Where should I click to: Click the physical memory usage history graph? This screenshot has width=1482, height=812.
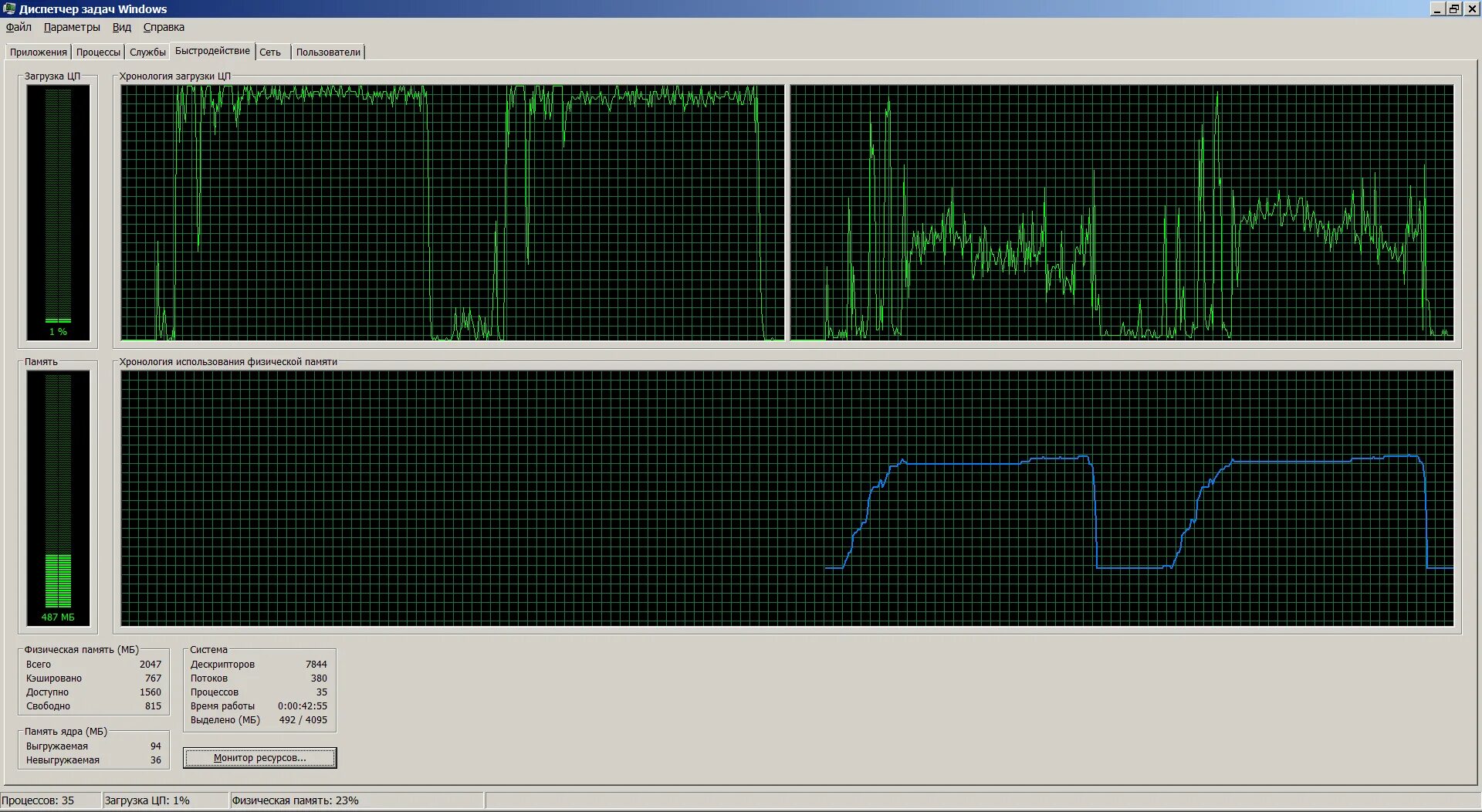(787, 498)
